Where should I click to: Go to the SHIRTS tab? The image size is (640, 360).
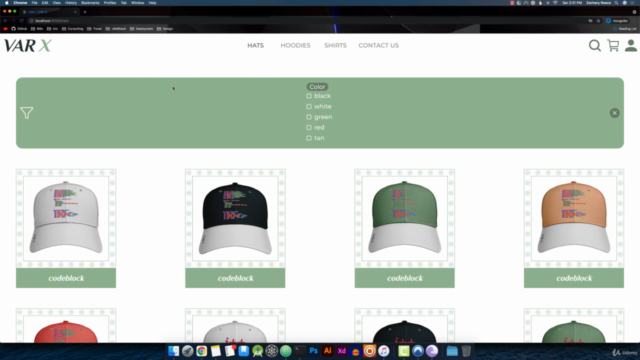(336, 45)
